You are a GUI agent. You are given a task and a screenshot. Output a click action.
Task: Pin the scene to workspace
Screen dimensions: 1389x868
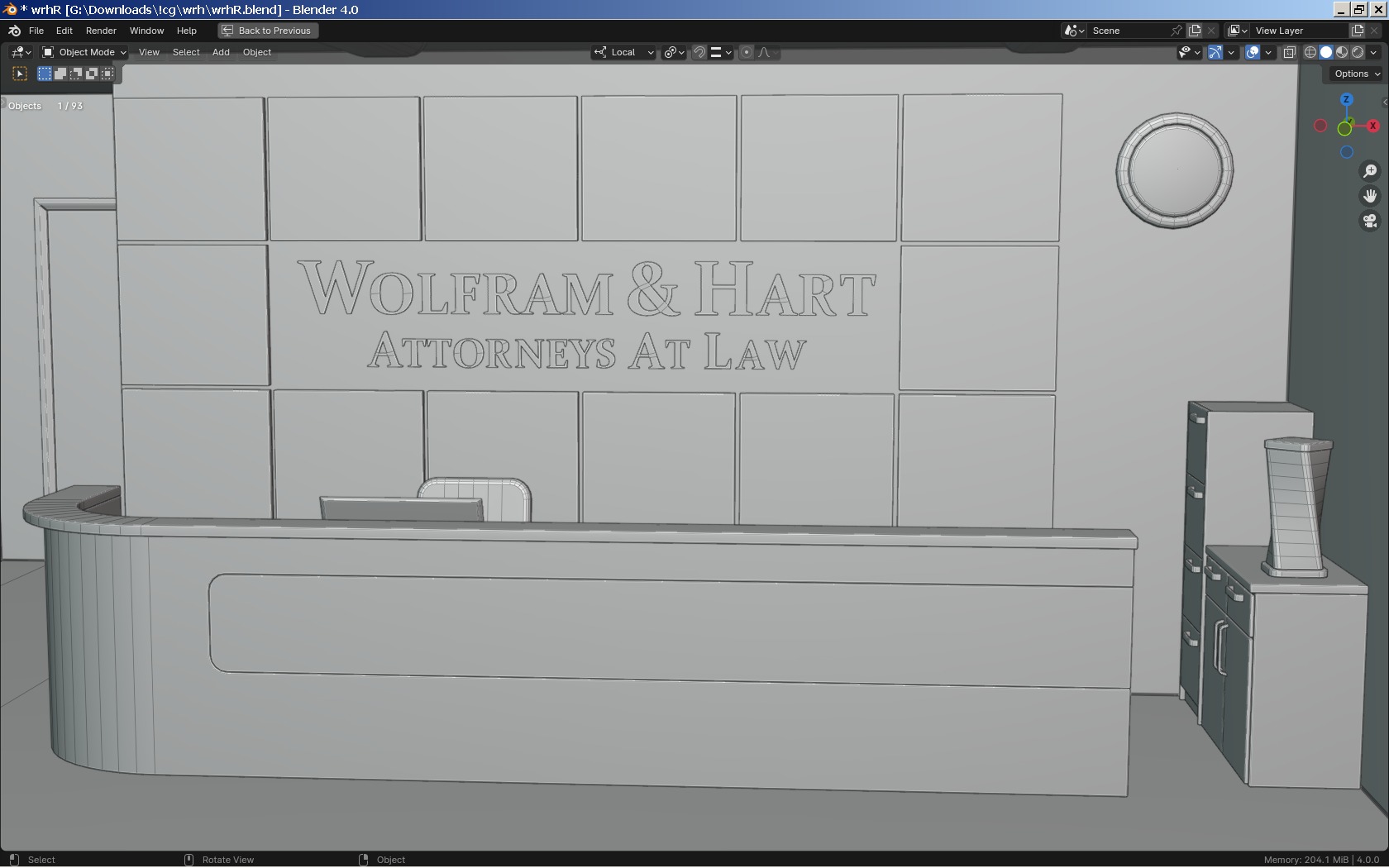1177,31
